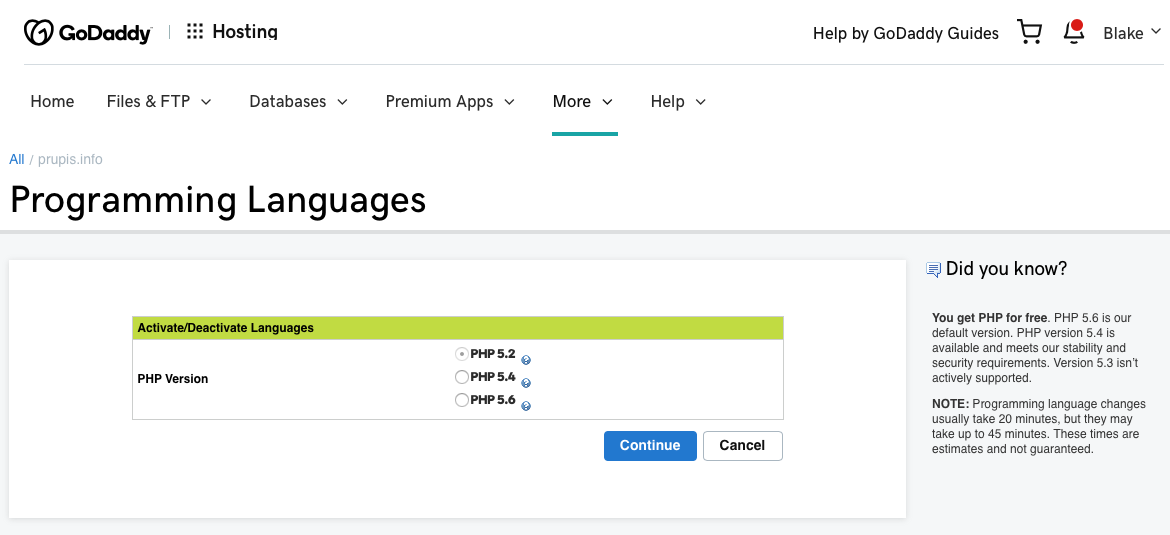The width and height of the screenshot is (1170, 535).
Task: Choose the PHP 5.4 radio option
Action: tap(461, 377)
